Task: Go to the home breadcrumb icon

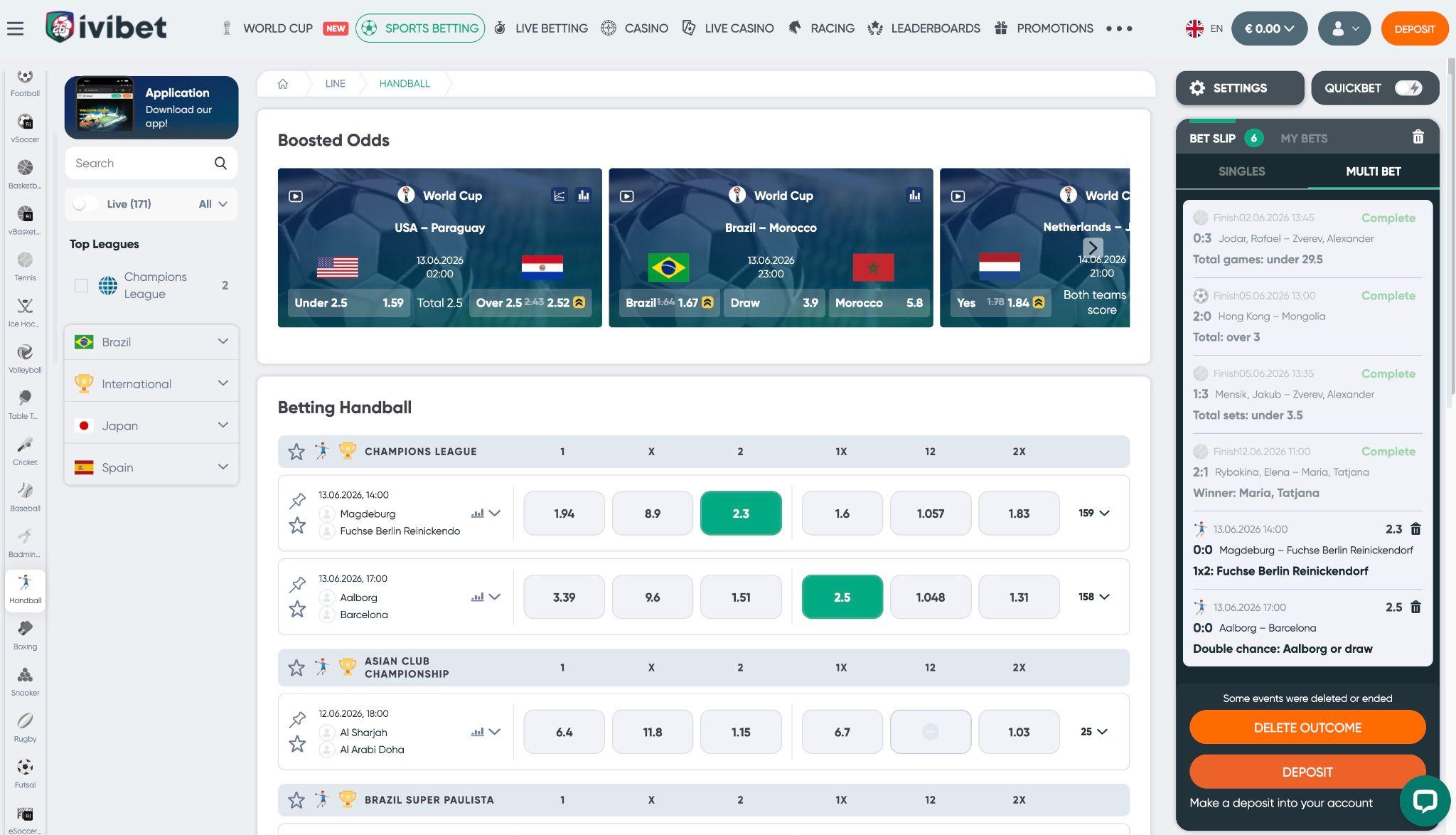Action: click(x=283, y=84)
